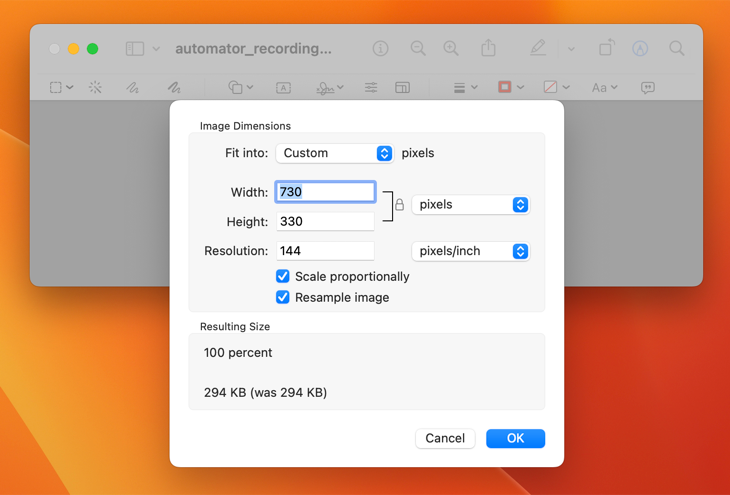The height and width of the screenshot is (495, 730).
Task: Open the Fit into Custom dropdown
Action: 334,153
